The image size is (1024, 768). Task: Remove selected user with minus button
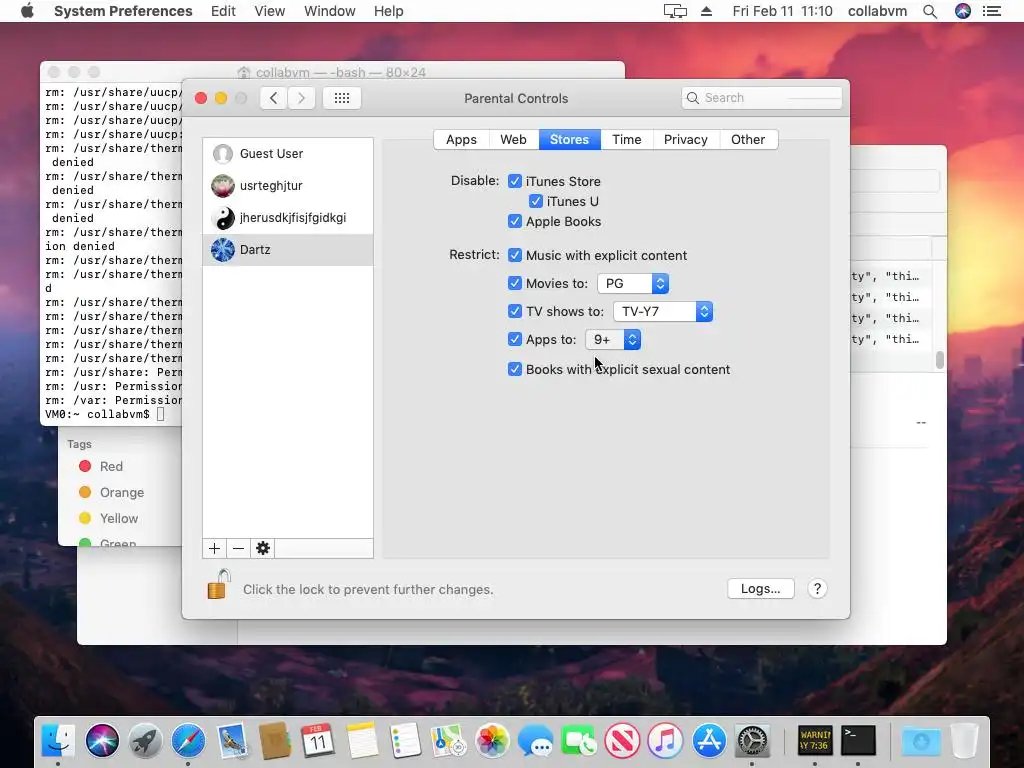[x=238, y=548]
